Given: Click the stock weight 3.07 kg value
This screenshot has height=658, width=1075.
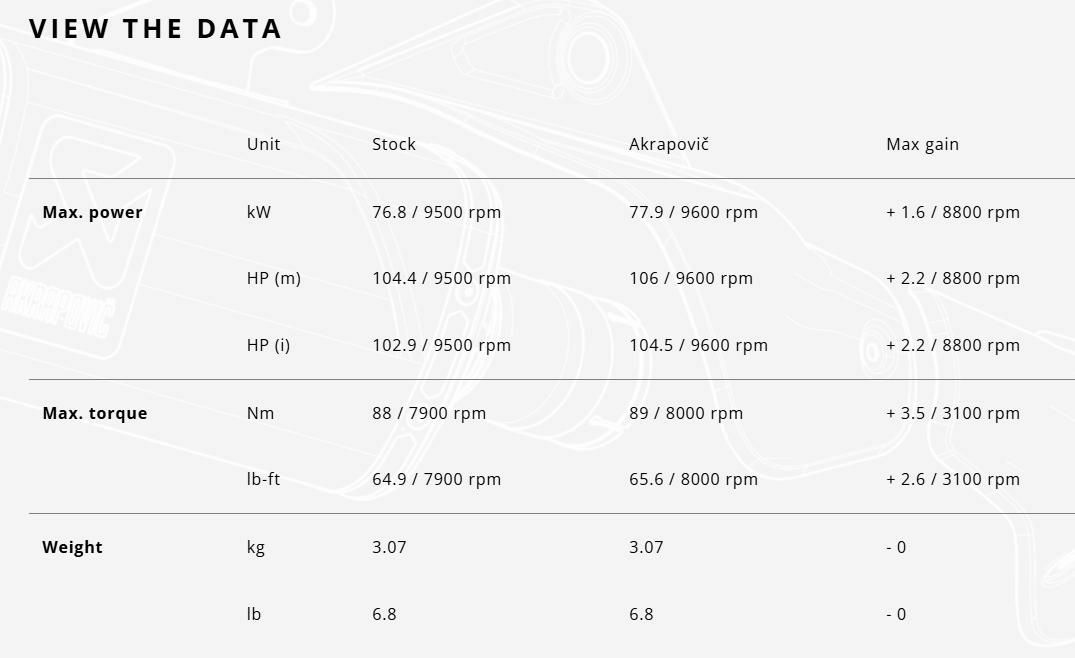Looking at the screenshot, I should click(389, 547).
